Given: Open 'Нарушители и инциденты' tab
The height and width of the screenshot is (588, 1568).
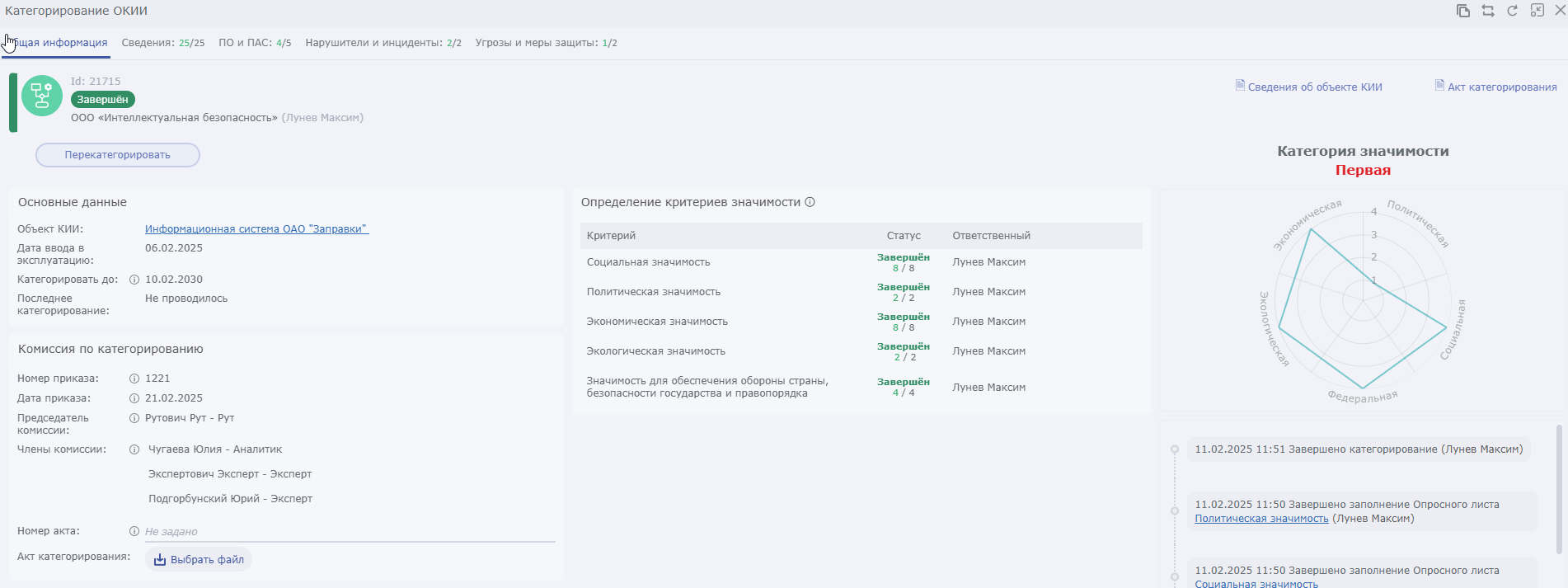Looking at the screenshot, I should tap(383, 43).
